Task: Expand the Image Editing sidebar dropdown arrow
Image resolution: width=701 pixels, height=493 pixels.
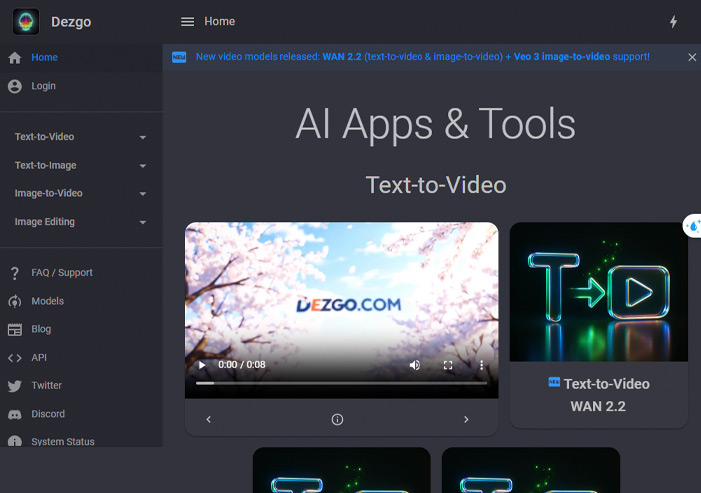Action: click(143, 222)
